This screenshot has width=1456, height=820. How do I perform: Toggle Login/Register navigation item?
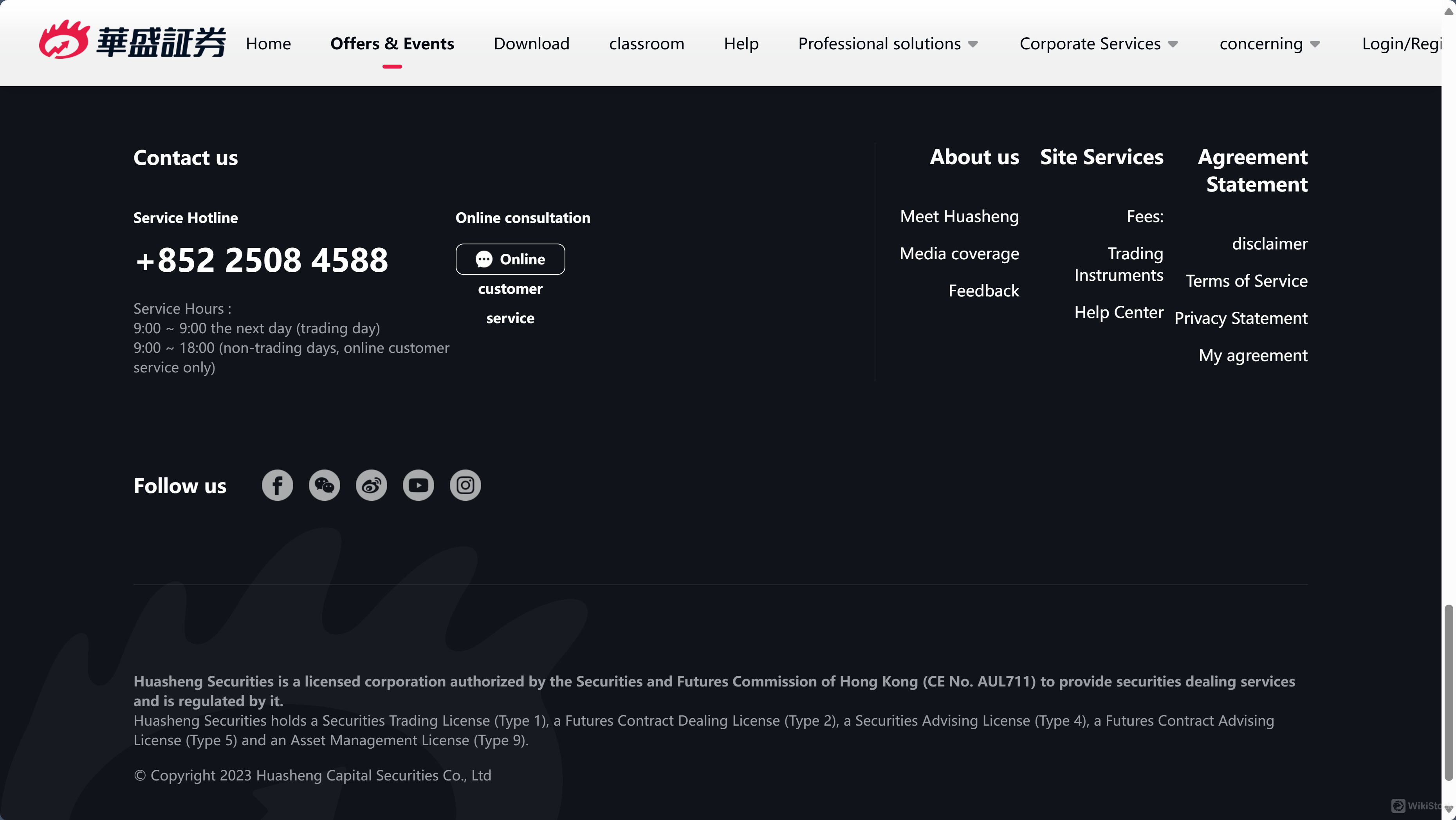point(1401,42)
